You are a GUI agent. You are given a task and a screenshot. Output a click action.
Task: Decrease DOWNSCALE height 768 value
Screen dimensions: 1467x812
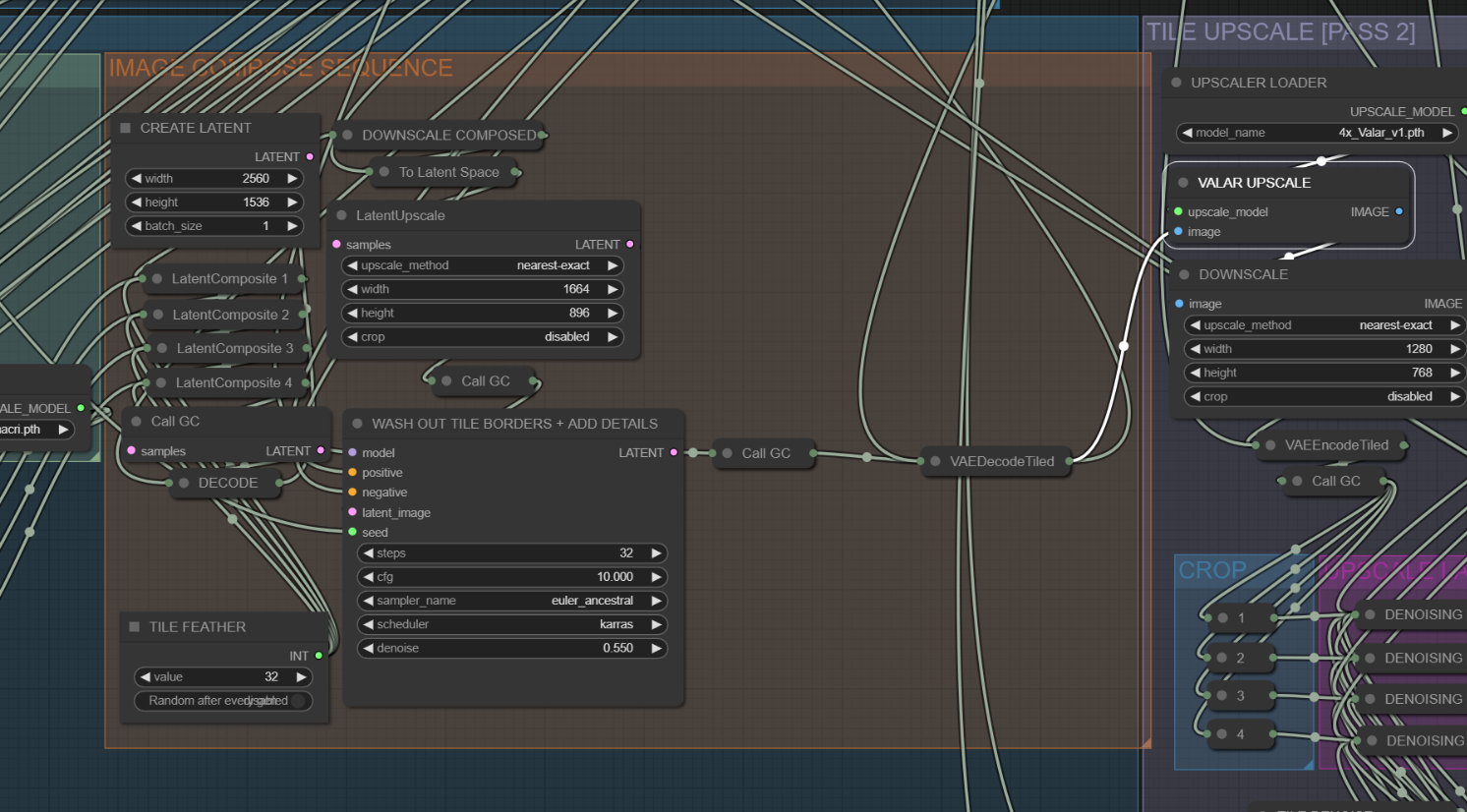click(1196, 373)
